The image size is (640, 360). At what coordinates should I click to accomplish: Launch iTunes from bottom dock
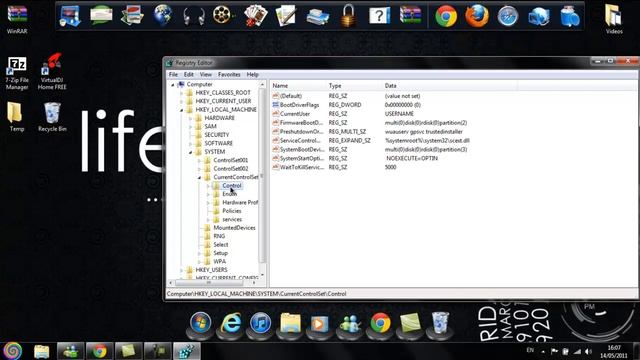point(260,323)
